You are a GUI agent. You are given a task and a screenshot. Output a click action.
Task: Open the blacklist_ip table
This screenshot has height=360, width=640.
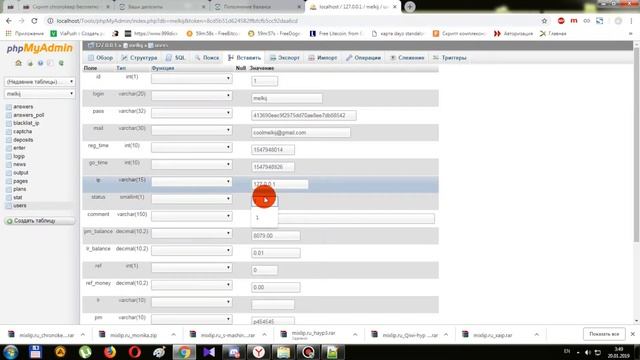26,123
